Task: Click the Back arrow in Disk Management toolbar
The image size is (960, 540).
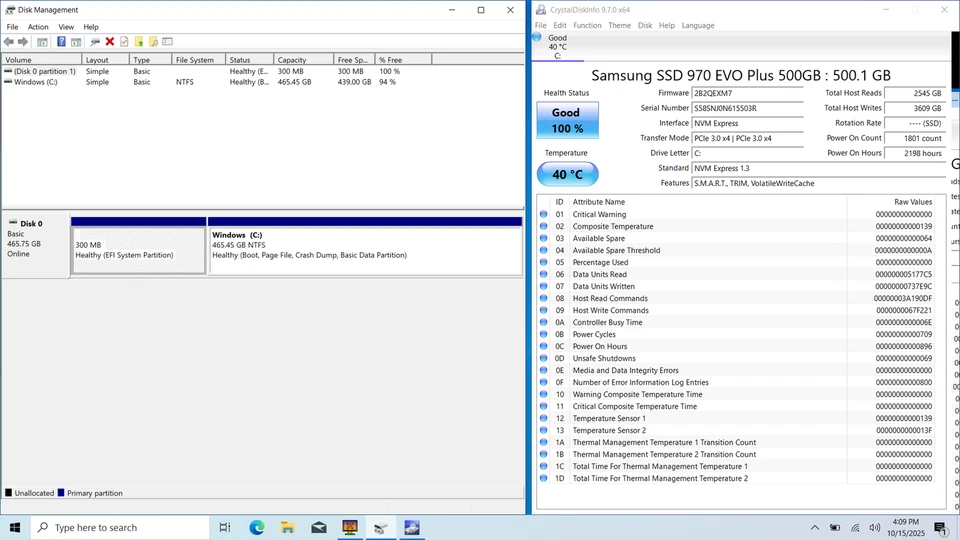Action: click(9, 42)
